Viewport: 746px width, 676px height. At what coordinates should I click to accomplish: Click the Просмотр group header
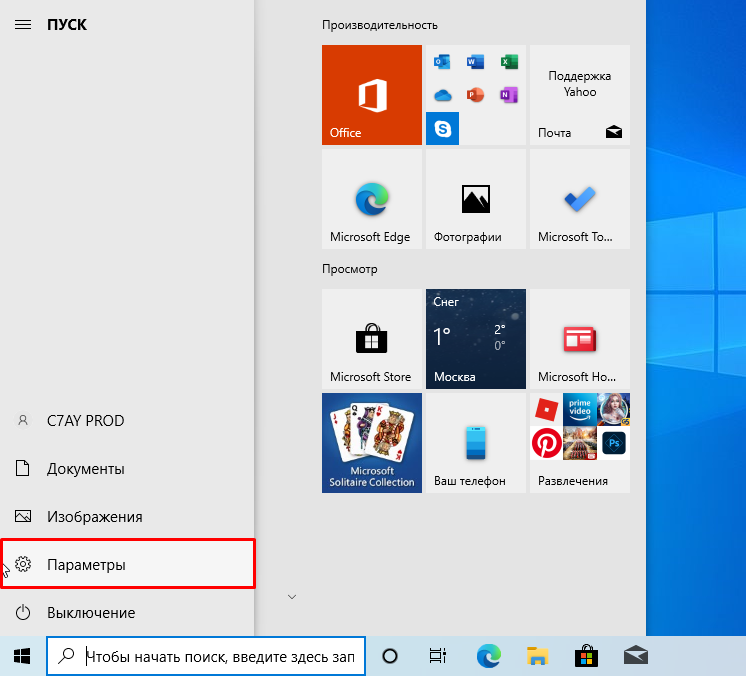point(350,269)
